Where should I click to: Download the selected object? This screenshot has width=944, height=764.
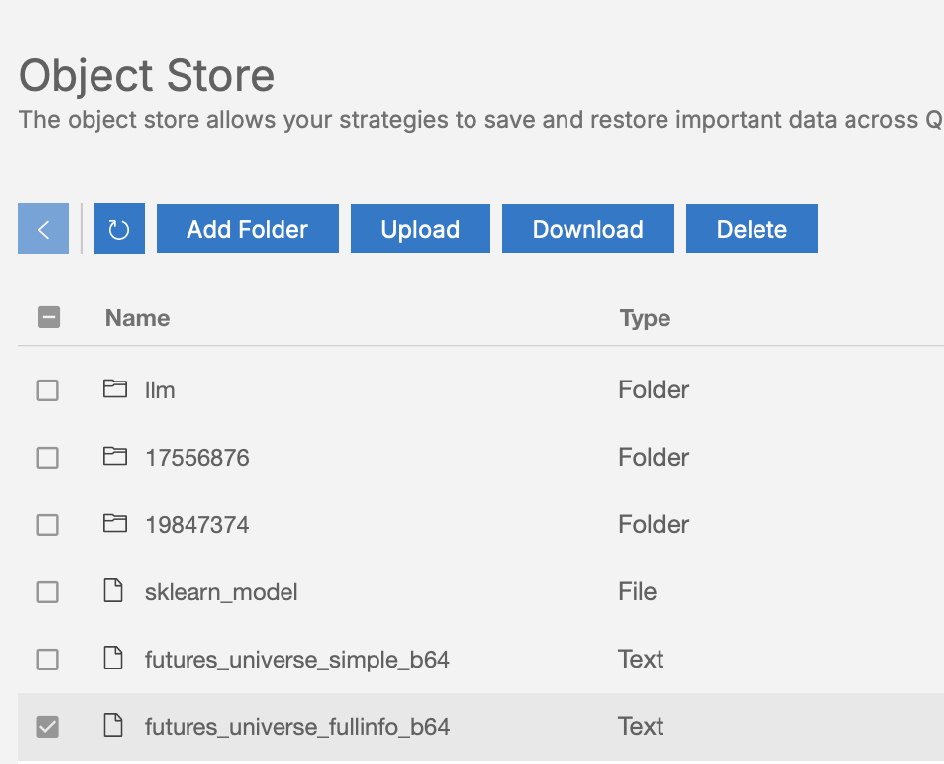coord(587,229)
